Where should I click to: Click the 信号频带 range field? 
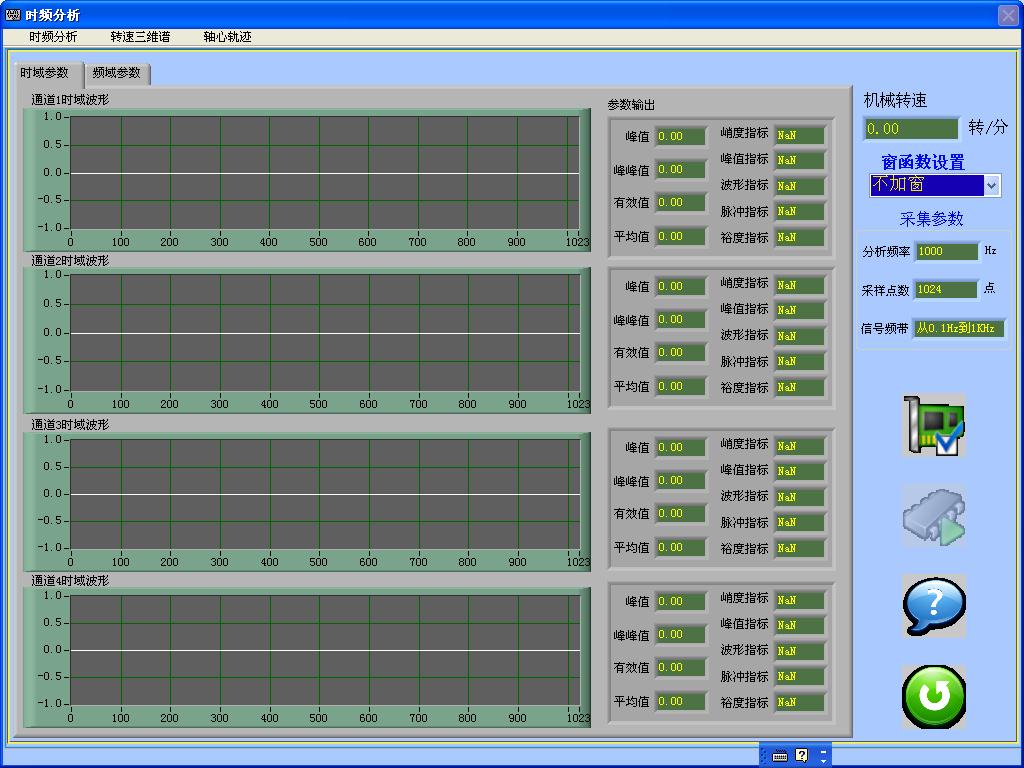[x=958, y=328]
